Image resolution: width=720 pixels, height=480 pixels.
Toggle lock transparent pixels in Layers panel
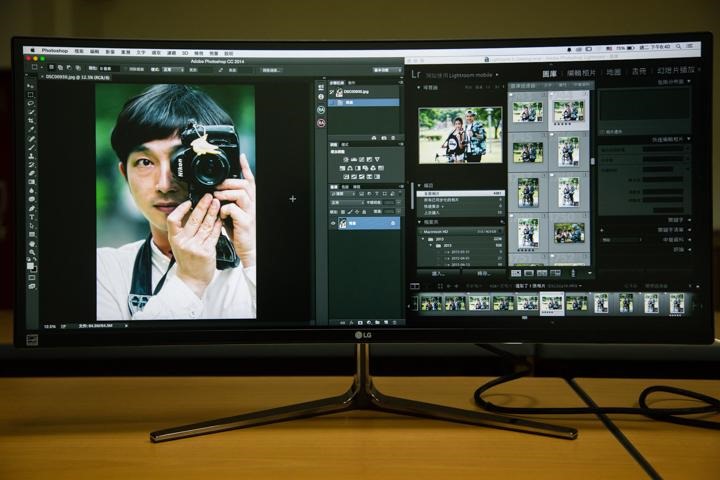(343, 212)
